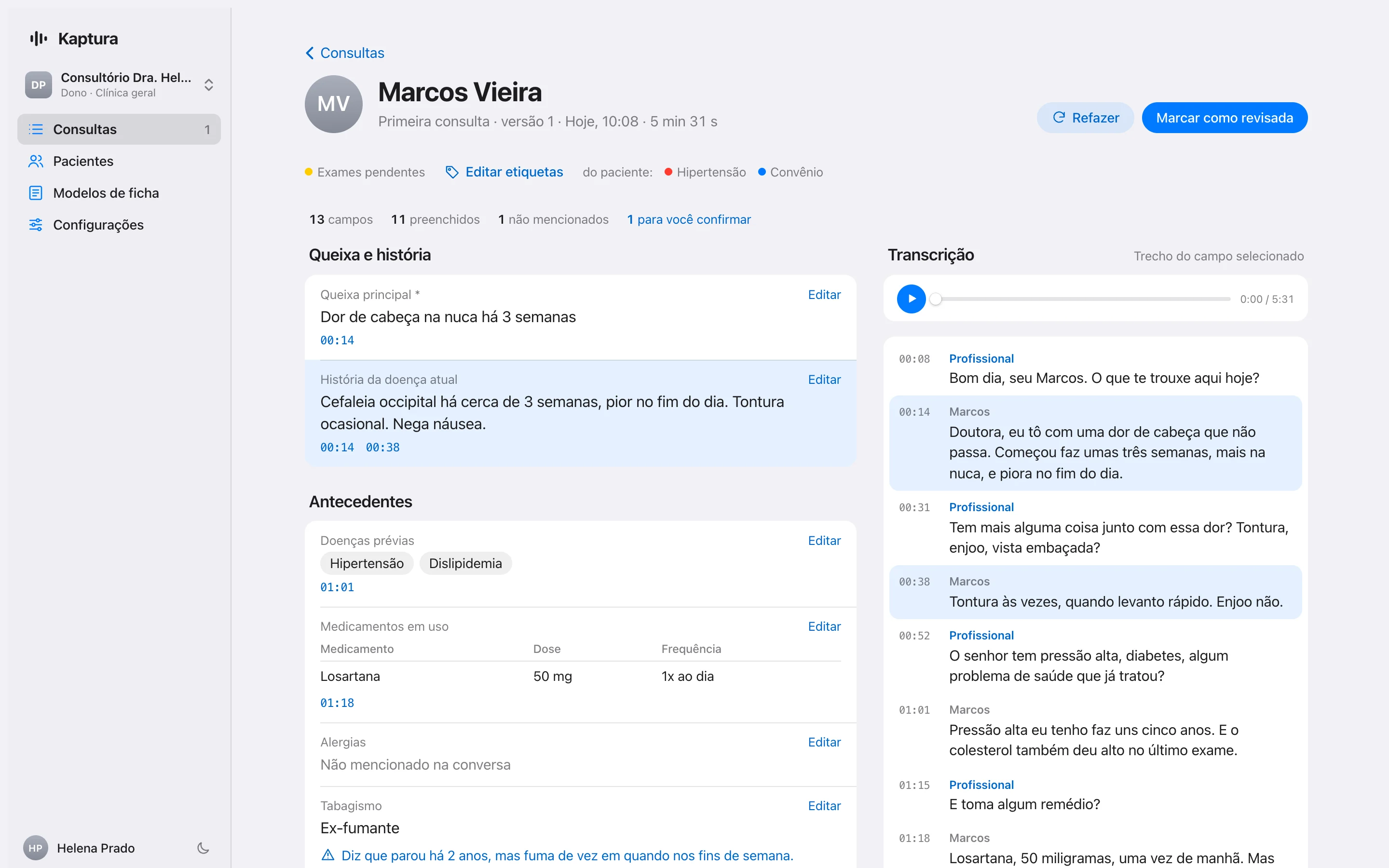The height and width of the screenshot is (868, 1389).
Task: Click the DP workspace avatar
Action: [x=39, y=85]
